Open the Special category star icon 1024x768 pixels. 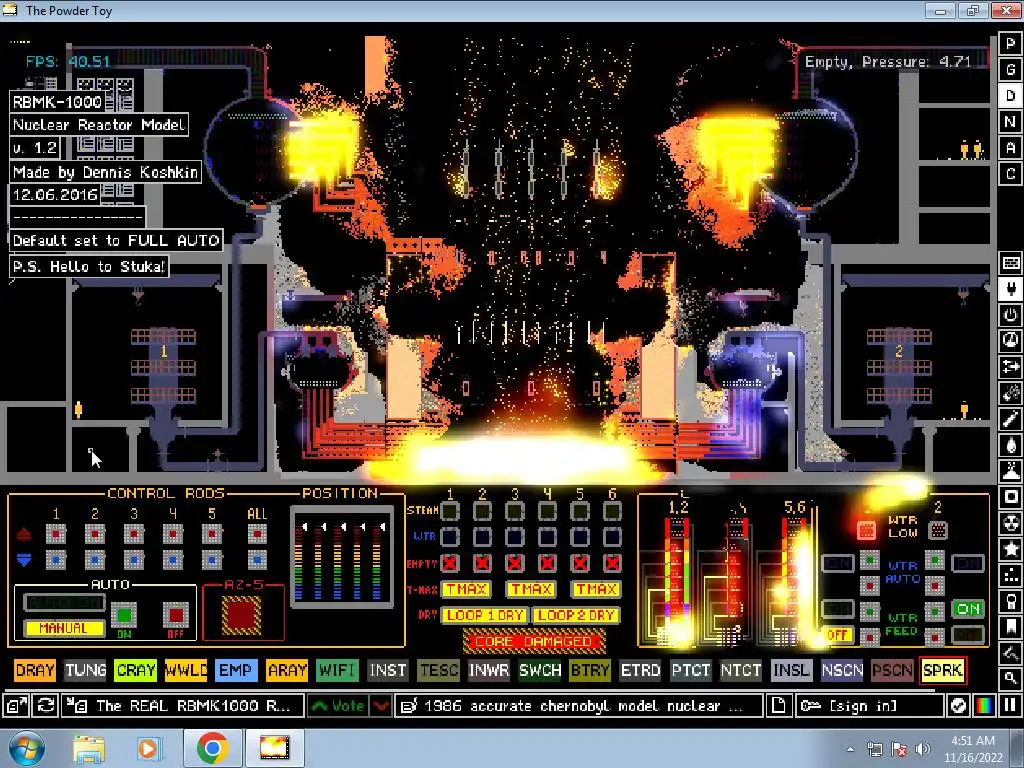(1010, 549)
